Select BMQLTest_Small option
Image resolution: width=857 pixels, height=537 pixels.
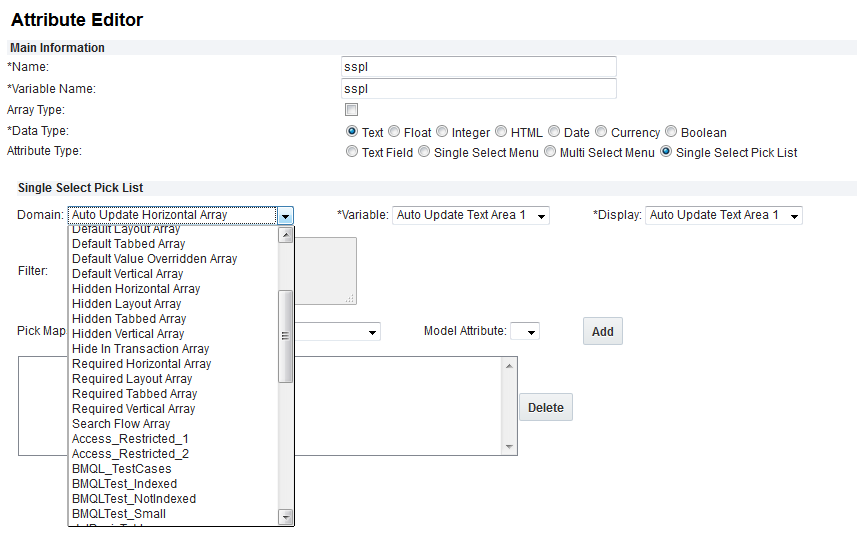tap(173, 514)
